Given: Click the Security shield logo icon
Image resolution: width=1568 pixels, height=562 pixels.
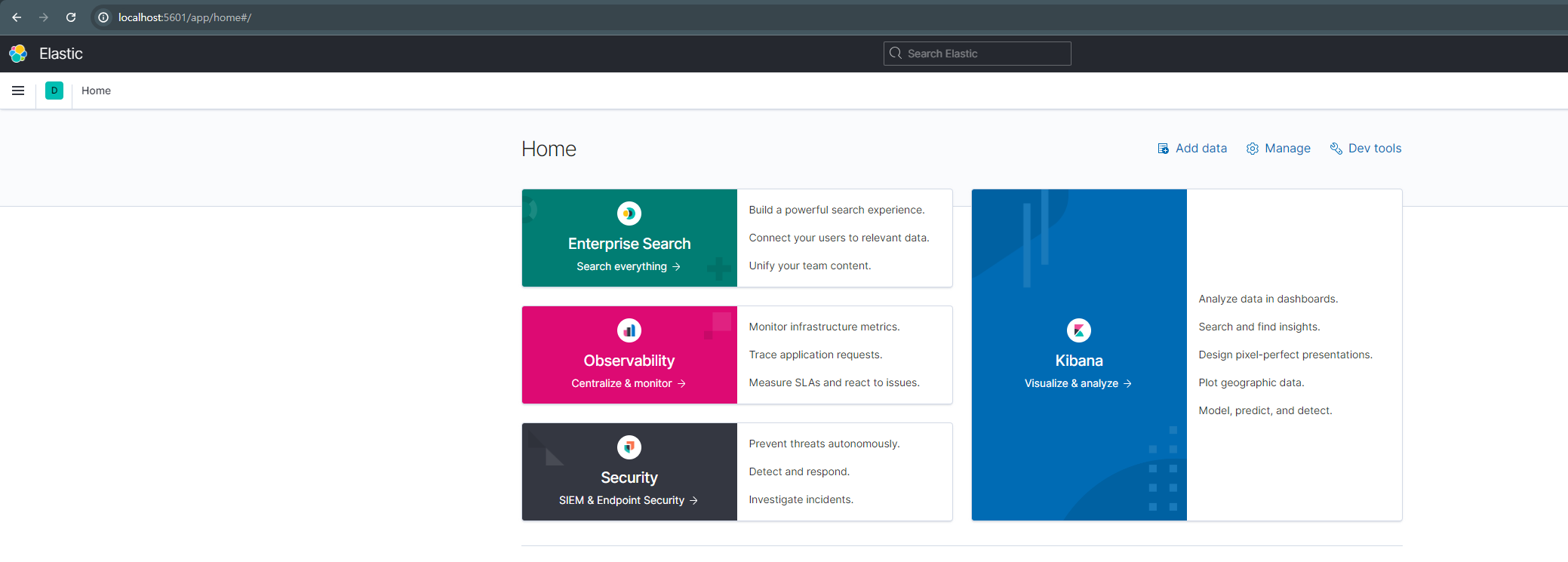Looking at the screenshot, I should click(x=629, y=447).
